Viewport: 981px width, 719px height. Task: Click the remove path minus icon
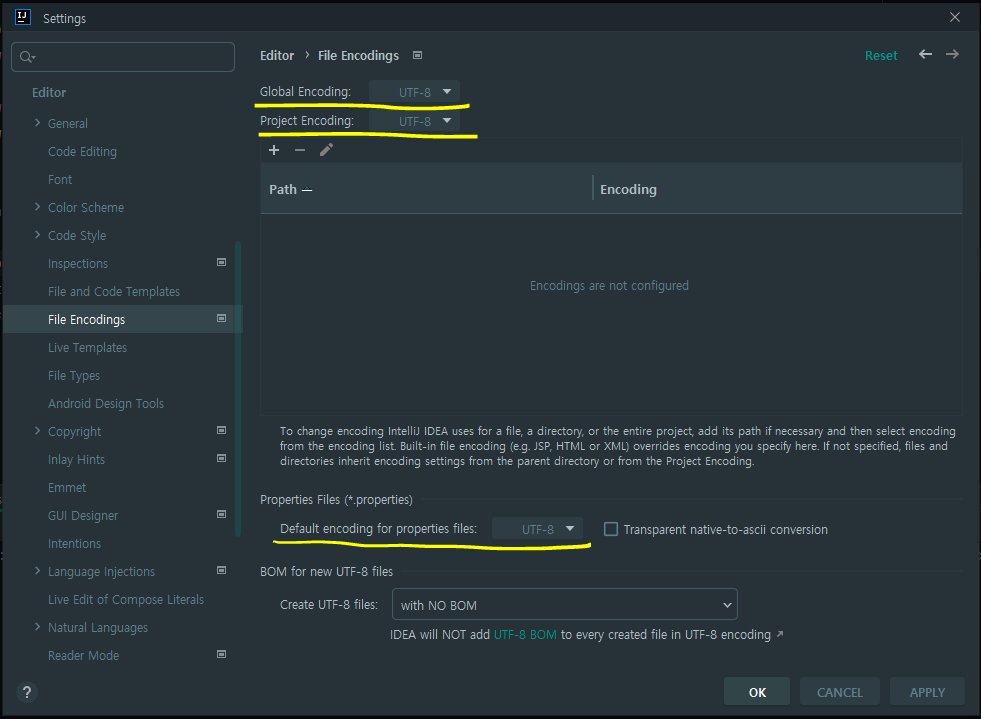300,150
